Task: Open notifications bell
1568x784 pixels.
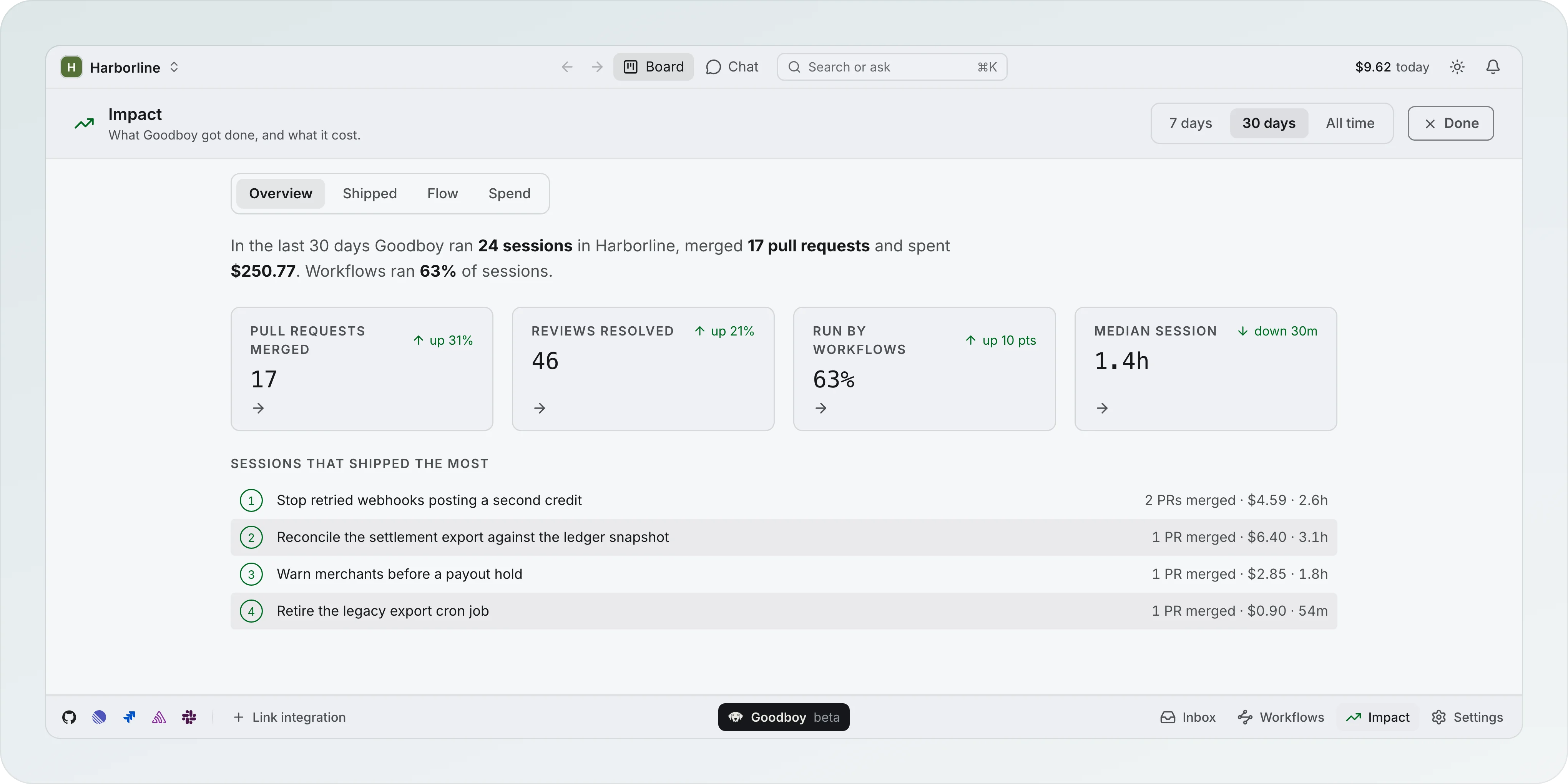Action: pyautogui.click(x=1493, y=67)
